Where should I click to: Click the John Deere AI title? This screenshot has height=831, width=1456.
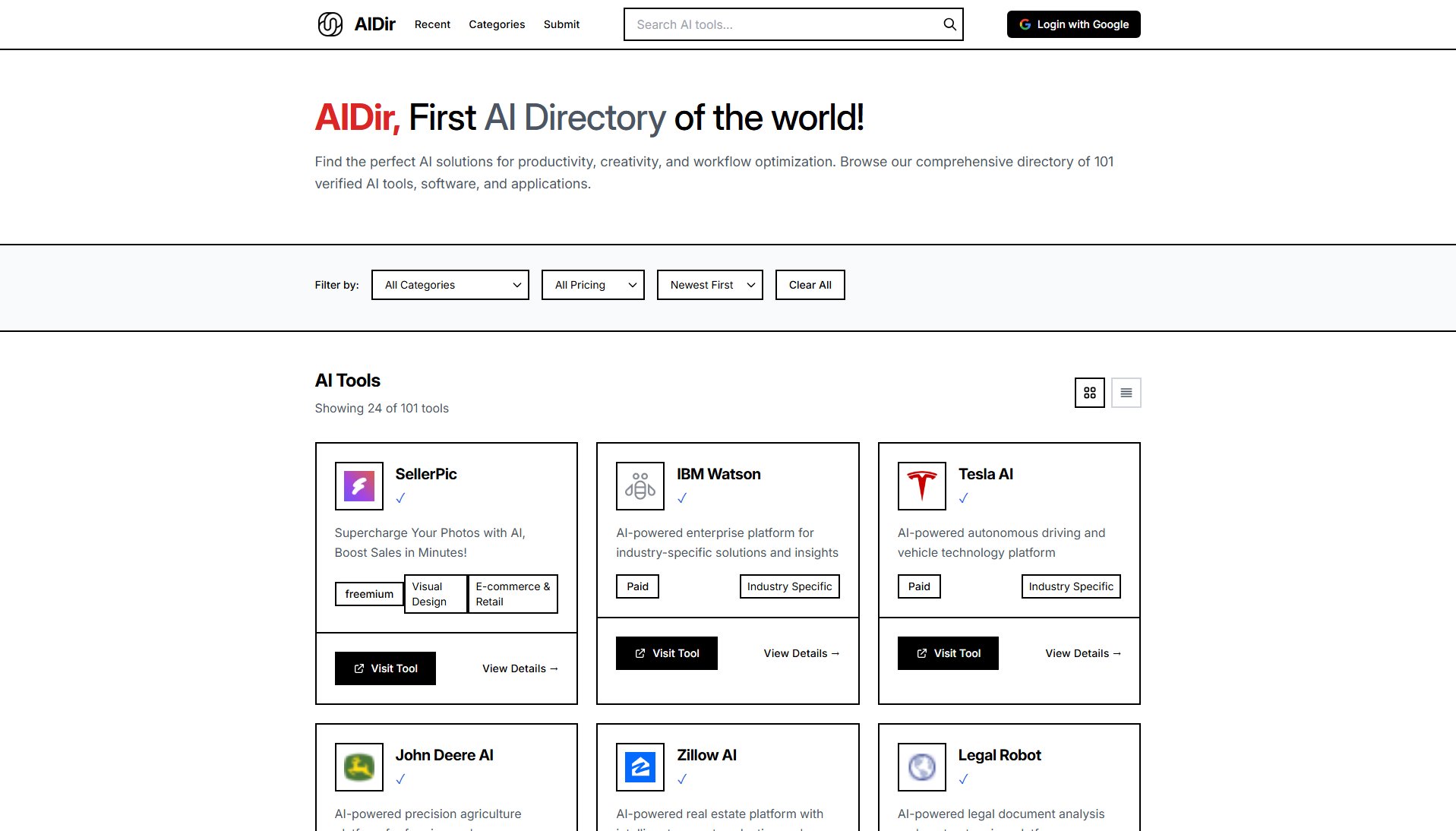click(444, 755)
